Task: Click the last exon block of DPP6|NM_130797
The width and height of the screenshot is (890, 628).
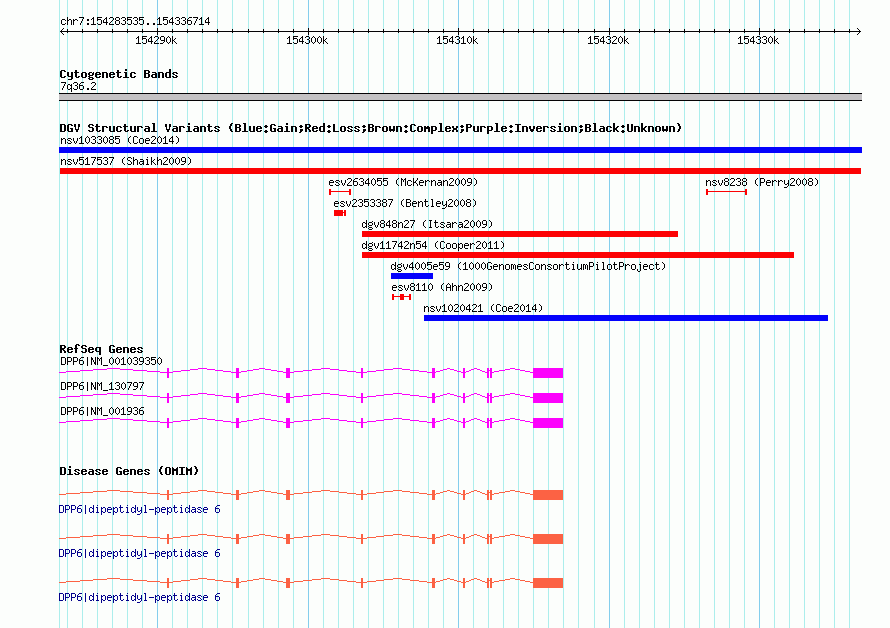Action: tap(548, 398)
